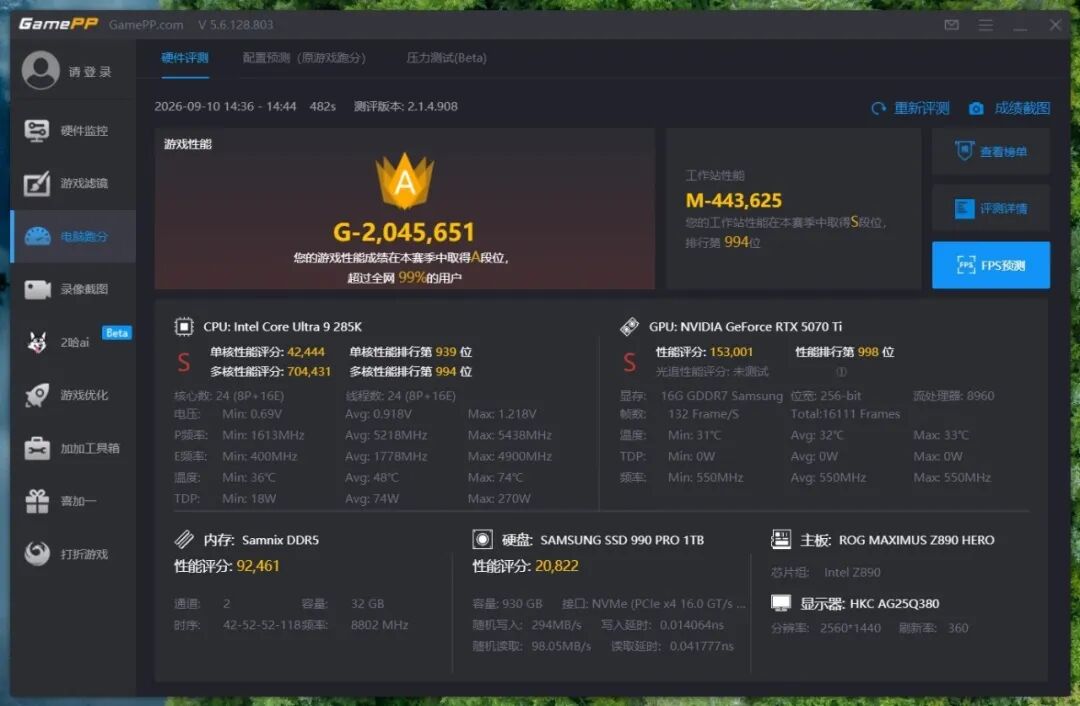Viewport: 1080px width, 706px height.
Task: Switch to the 压力测试(Beta) tab
Action: 446,58
